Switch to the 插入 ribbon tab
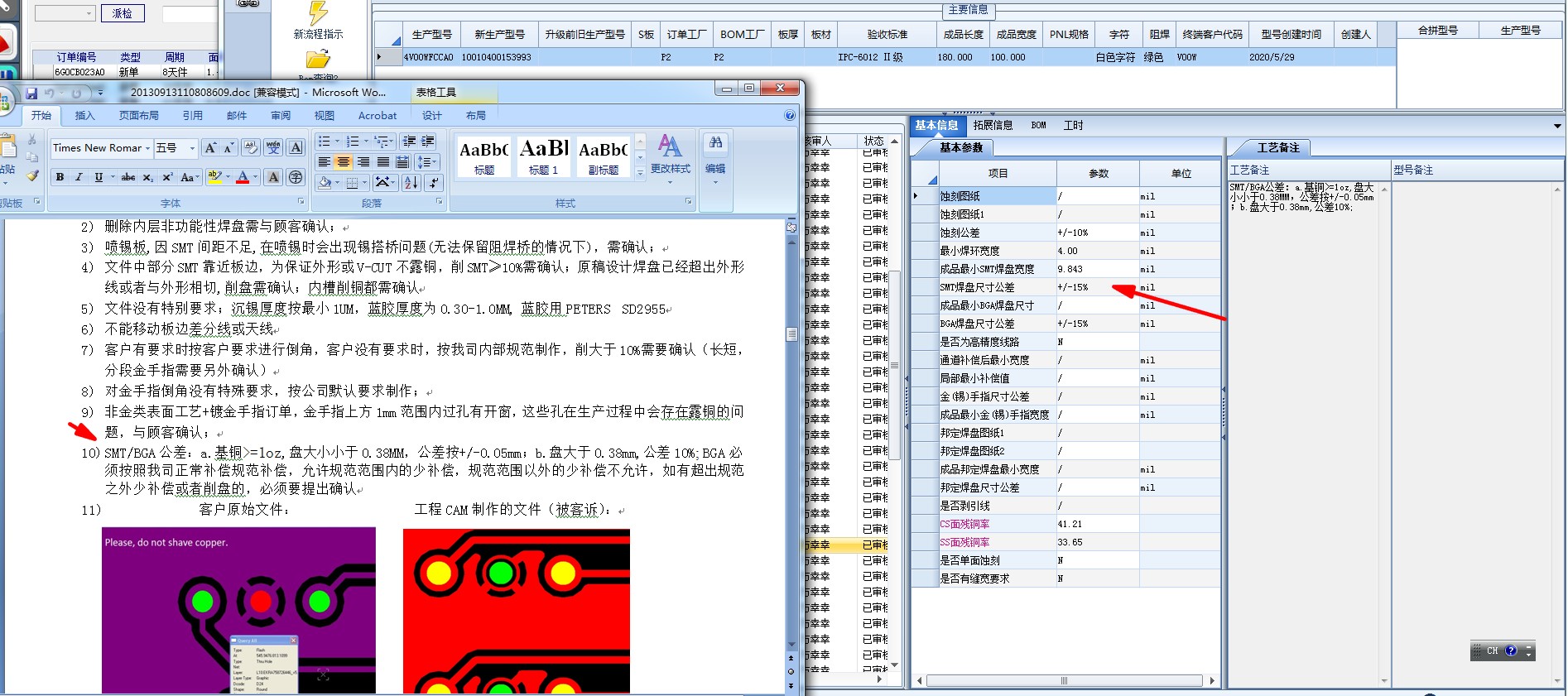 (x=84, y=116)
